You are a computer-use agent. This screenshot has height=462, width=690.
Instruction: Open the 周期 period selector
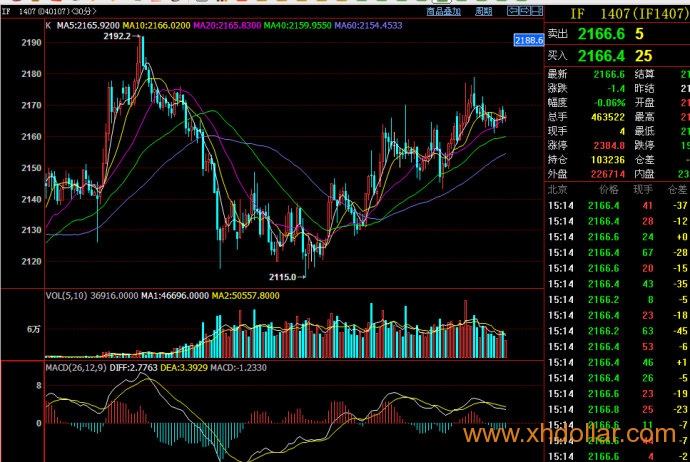pos(484,12)
